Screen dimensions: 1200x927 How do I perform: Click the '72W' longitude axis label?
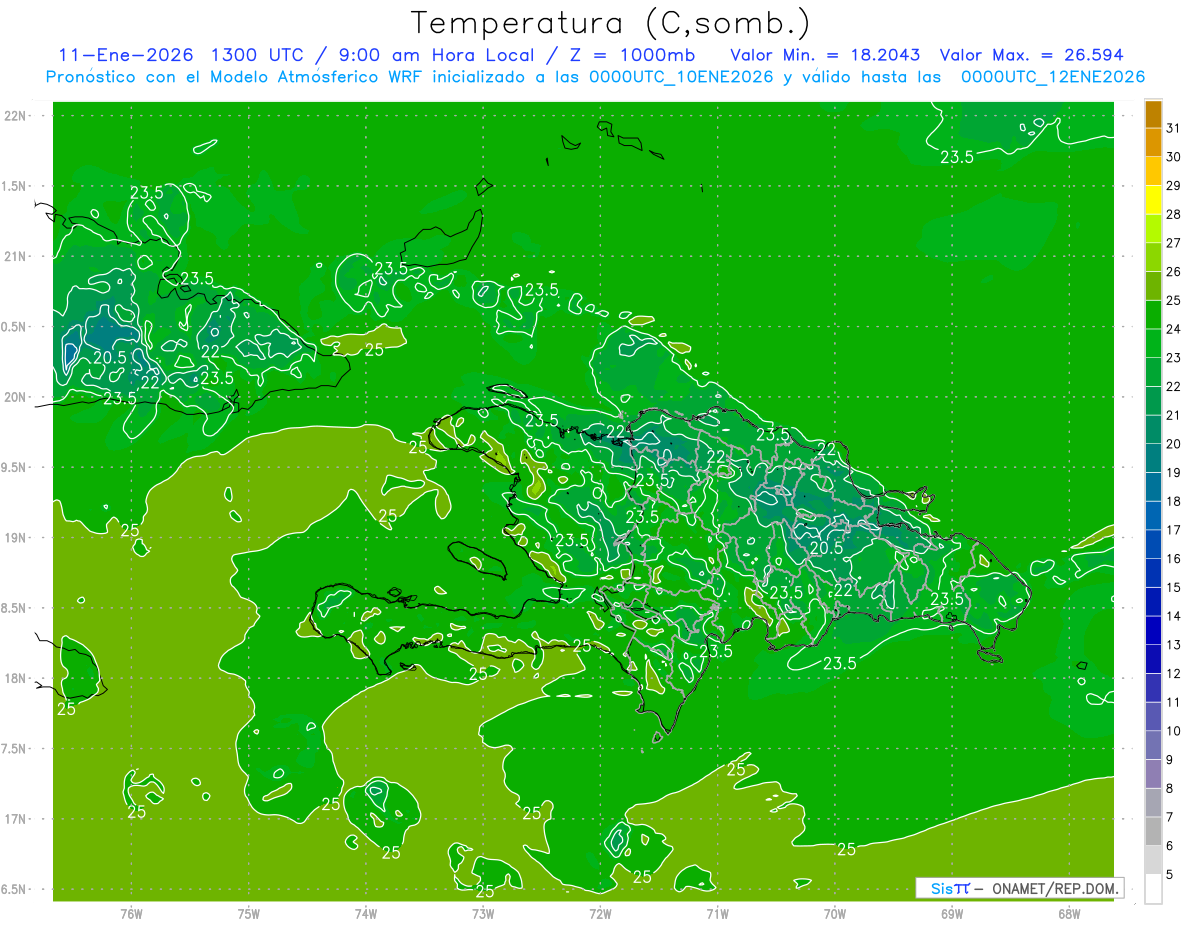600,913
